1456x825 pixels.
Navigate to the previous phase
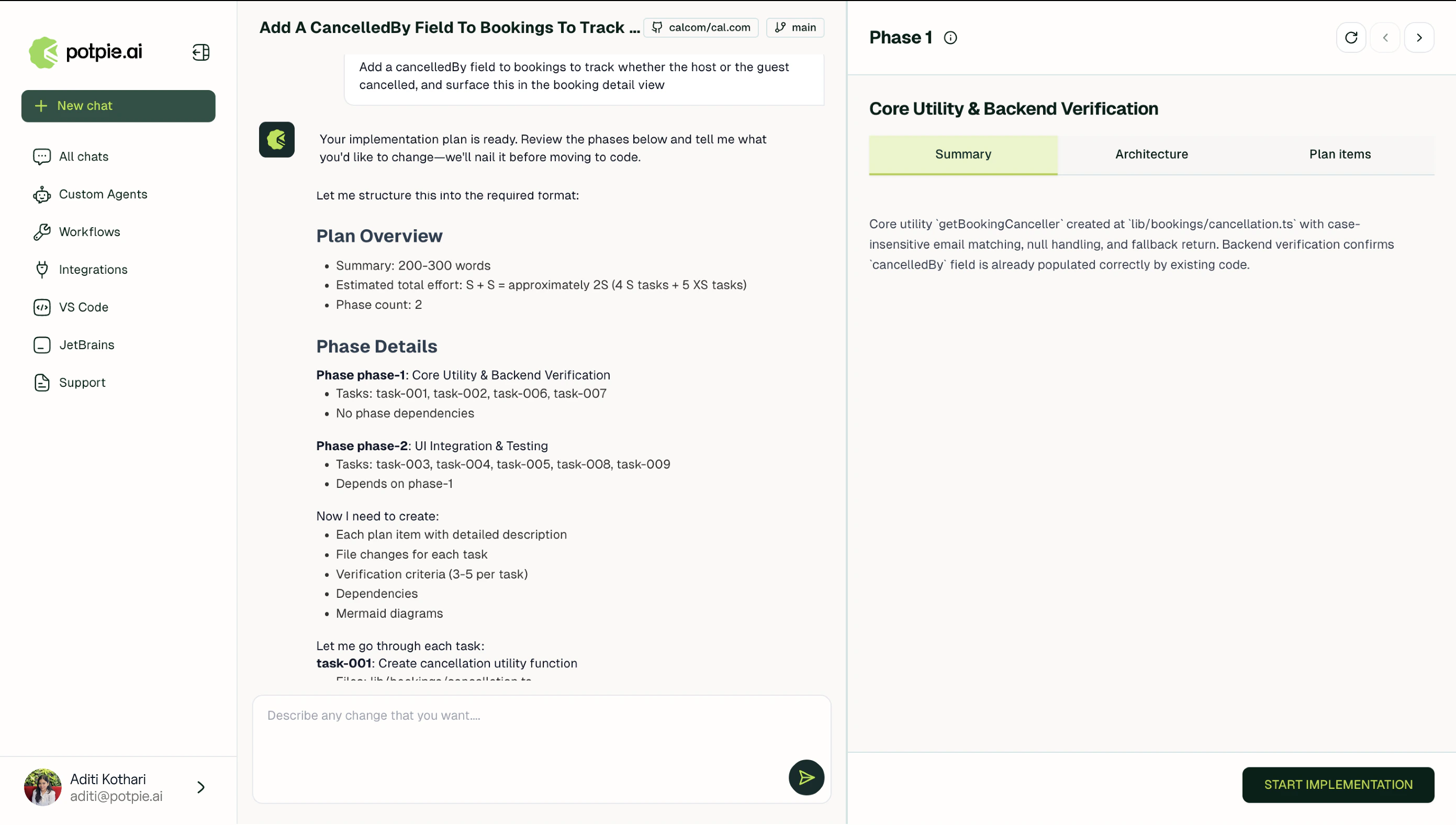(1385, 37)
